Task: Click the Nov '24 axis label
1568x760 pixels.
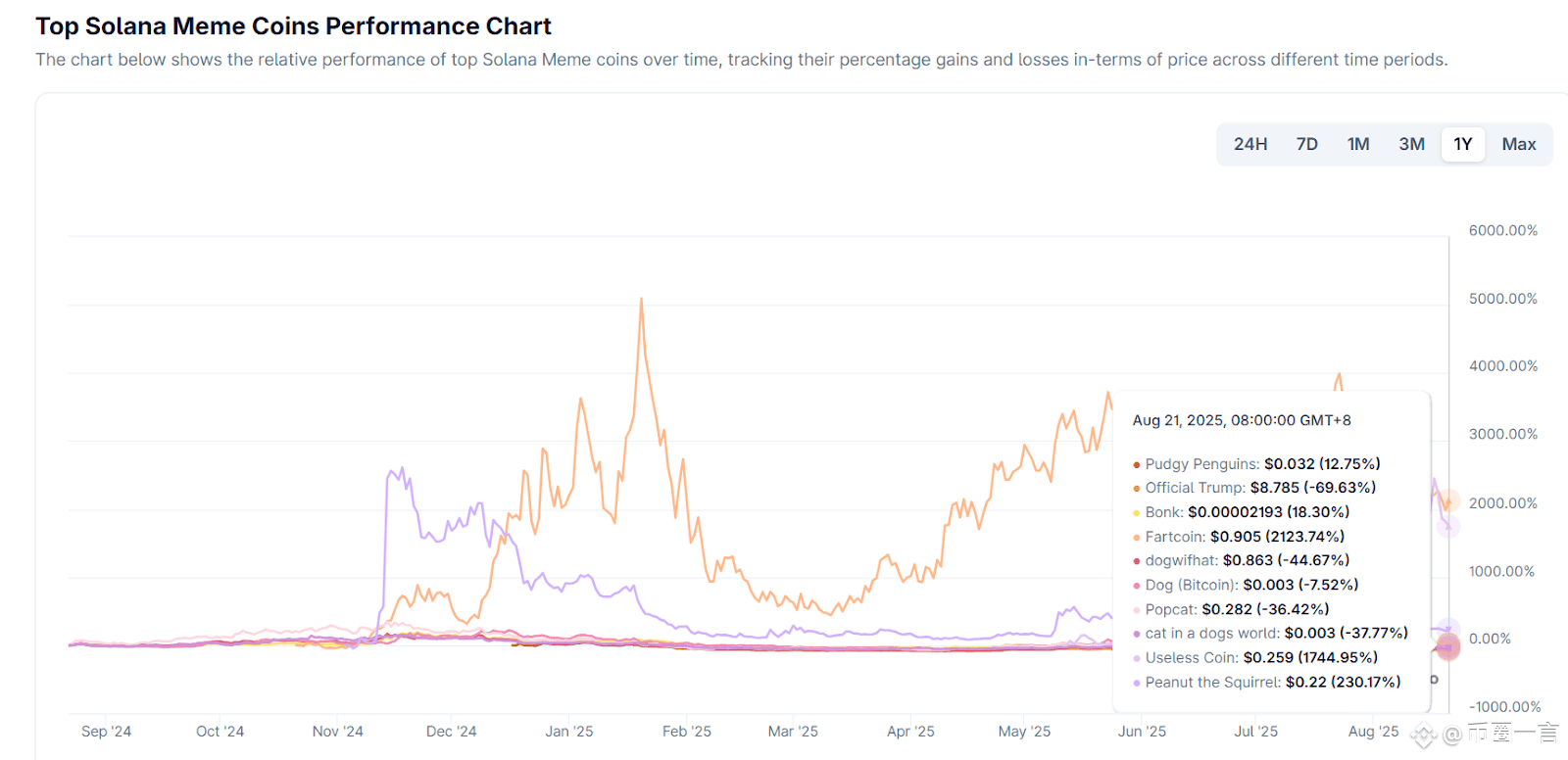Action: (337, 732)
